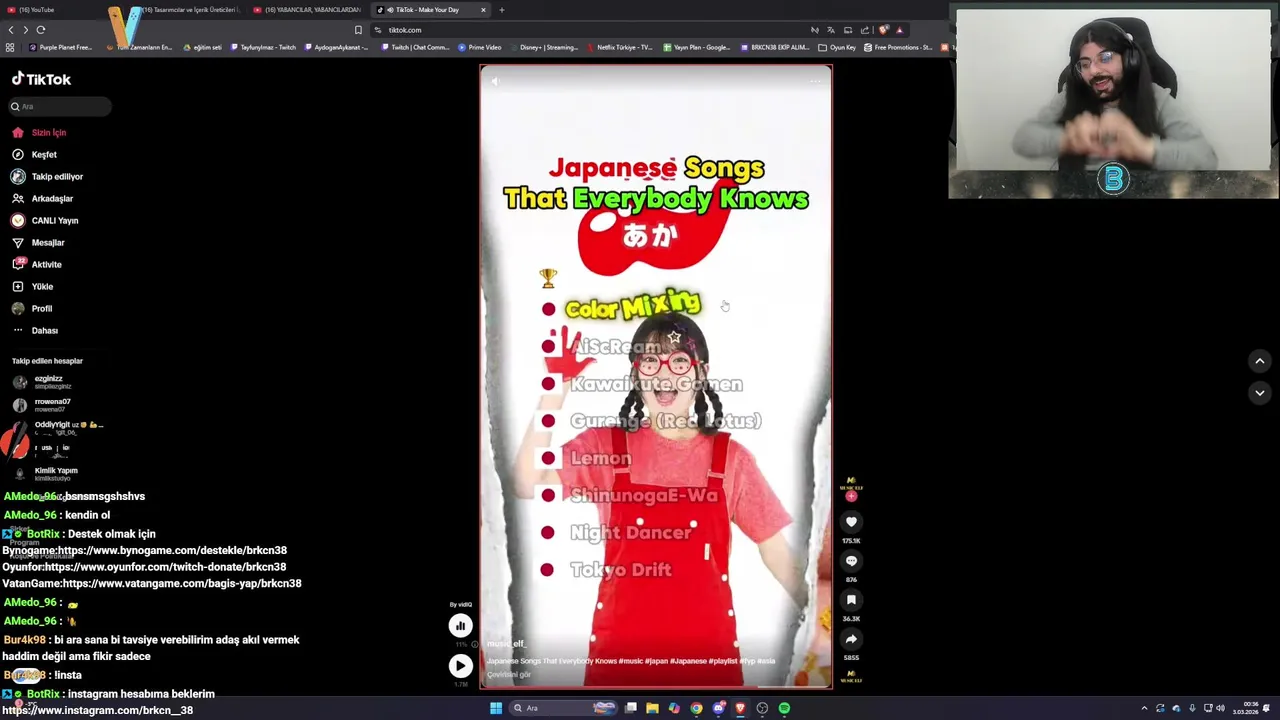The width and height of the screenshot is (1280, 720).
Task: Open the music_elf_ username link
Action: pyautogui.click(x=506, y=644)
